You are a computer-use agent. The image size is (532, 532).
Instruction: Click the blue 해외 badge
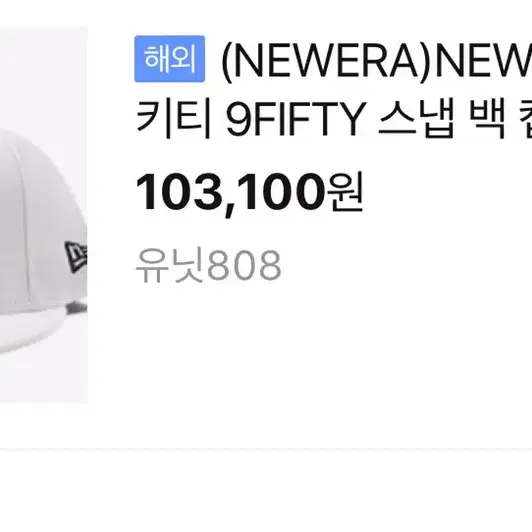(170, 59)
